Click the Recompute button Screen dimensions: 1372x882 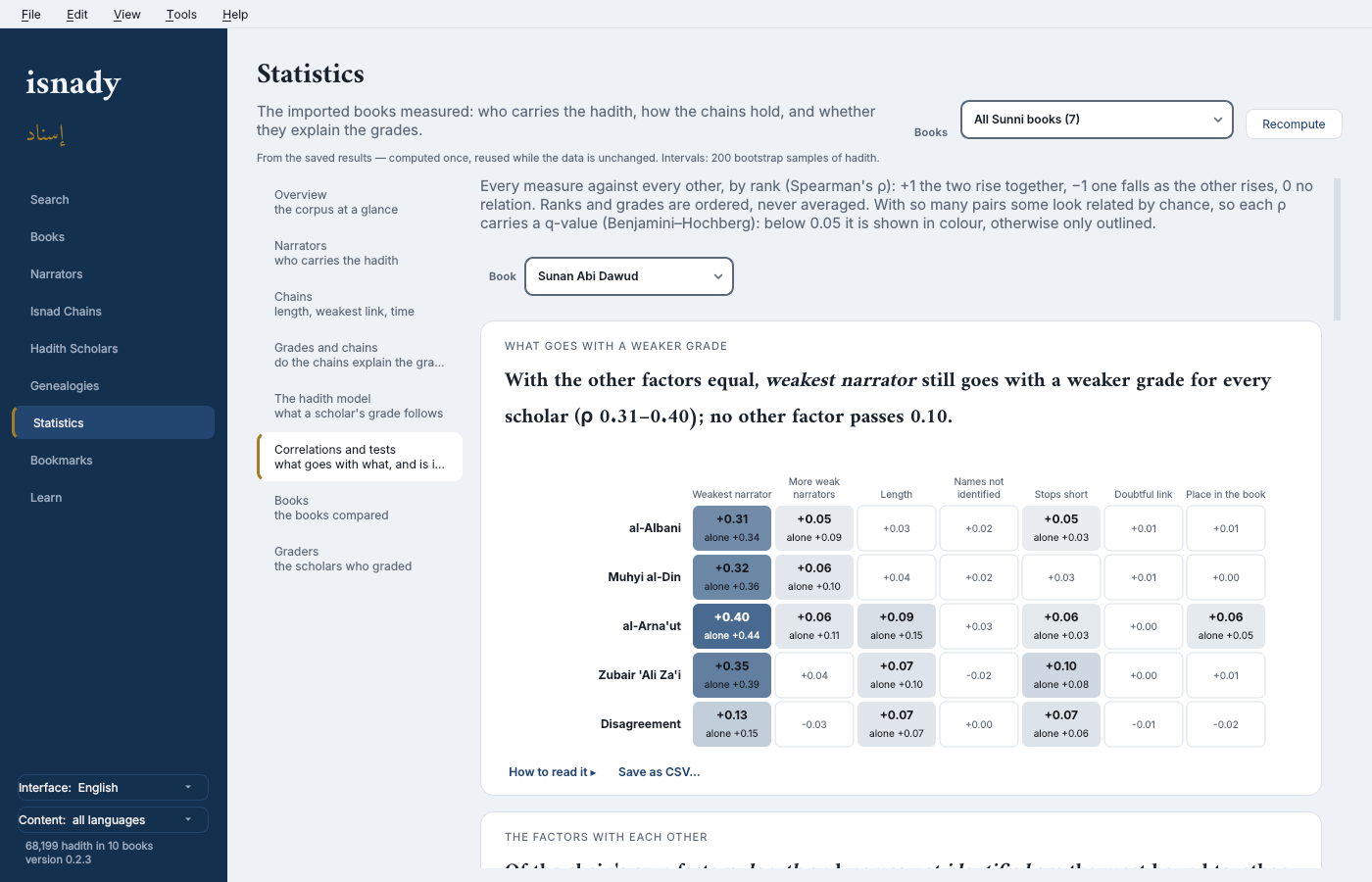pyautogui.click(x=1294, y=124)
